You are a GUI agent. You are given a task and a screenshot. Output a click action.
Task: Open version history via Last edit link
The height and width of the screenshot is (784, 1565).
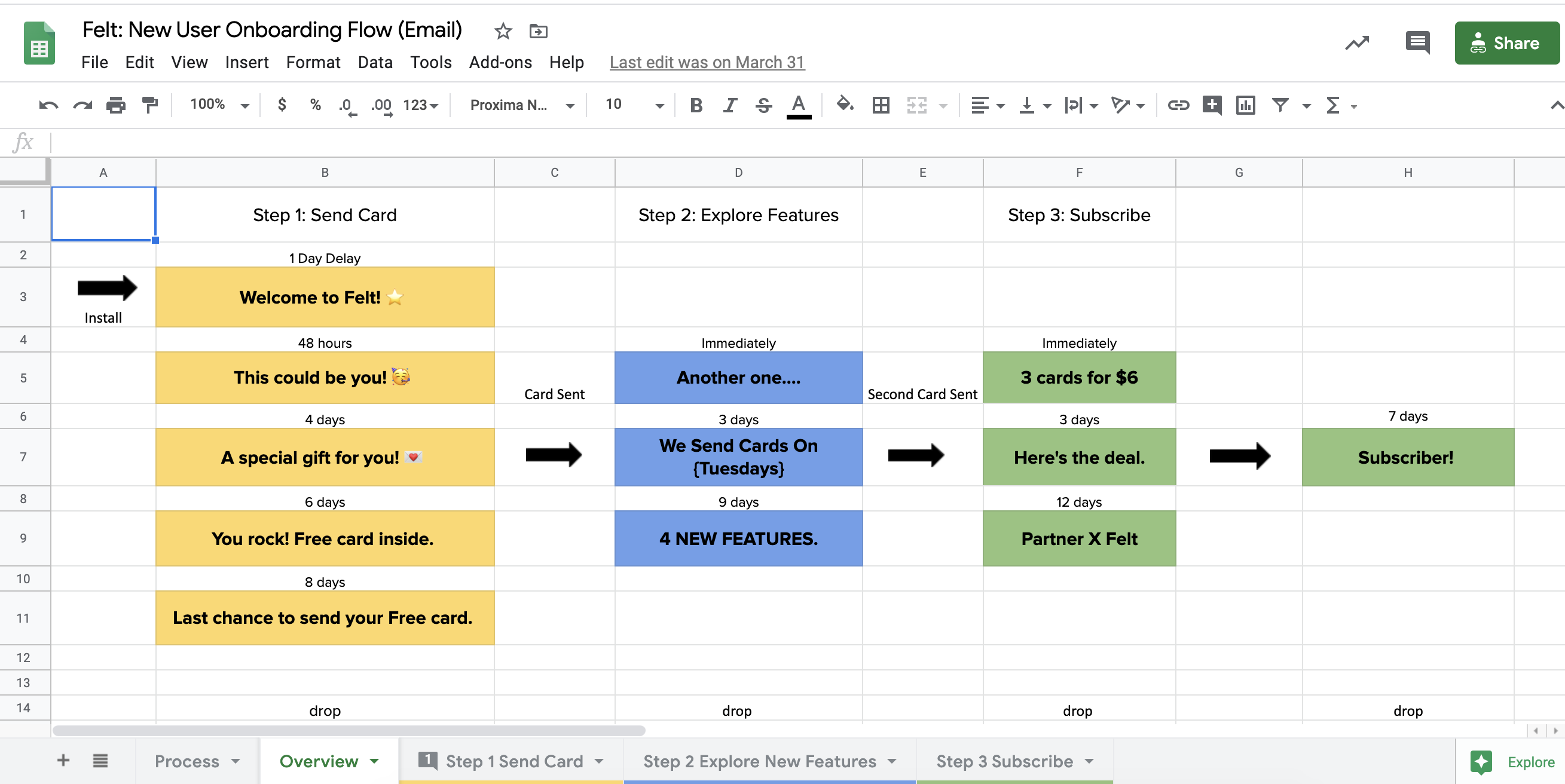pos(707,62)
